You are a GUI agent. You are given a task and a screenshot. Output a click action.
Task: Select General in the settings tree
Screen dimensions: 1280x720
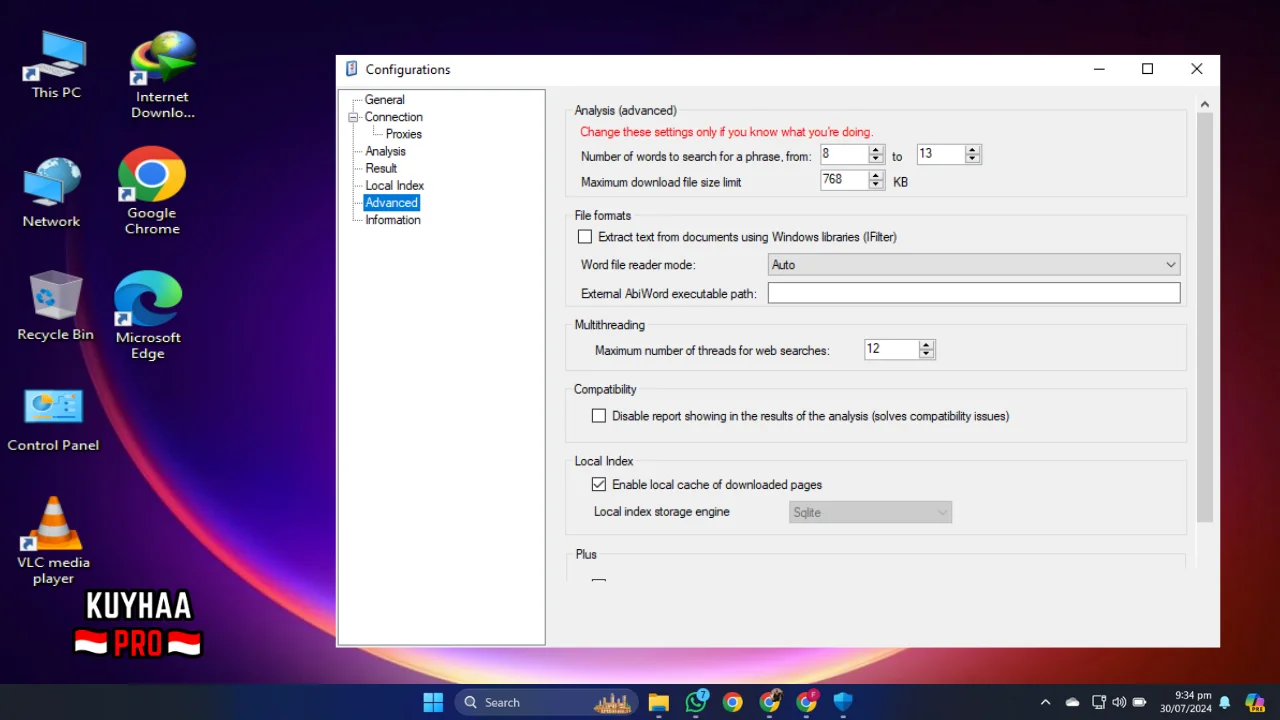point(385,100)
